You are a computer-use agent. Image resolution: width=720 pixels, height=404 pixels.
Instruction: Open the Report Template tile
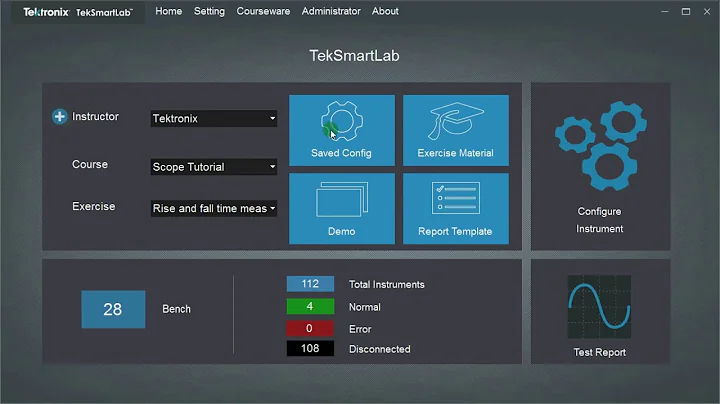(456, 208)
